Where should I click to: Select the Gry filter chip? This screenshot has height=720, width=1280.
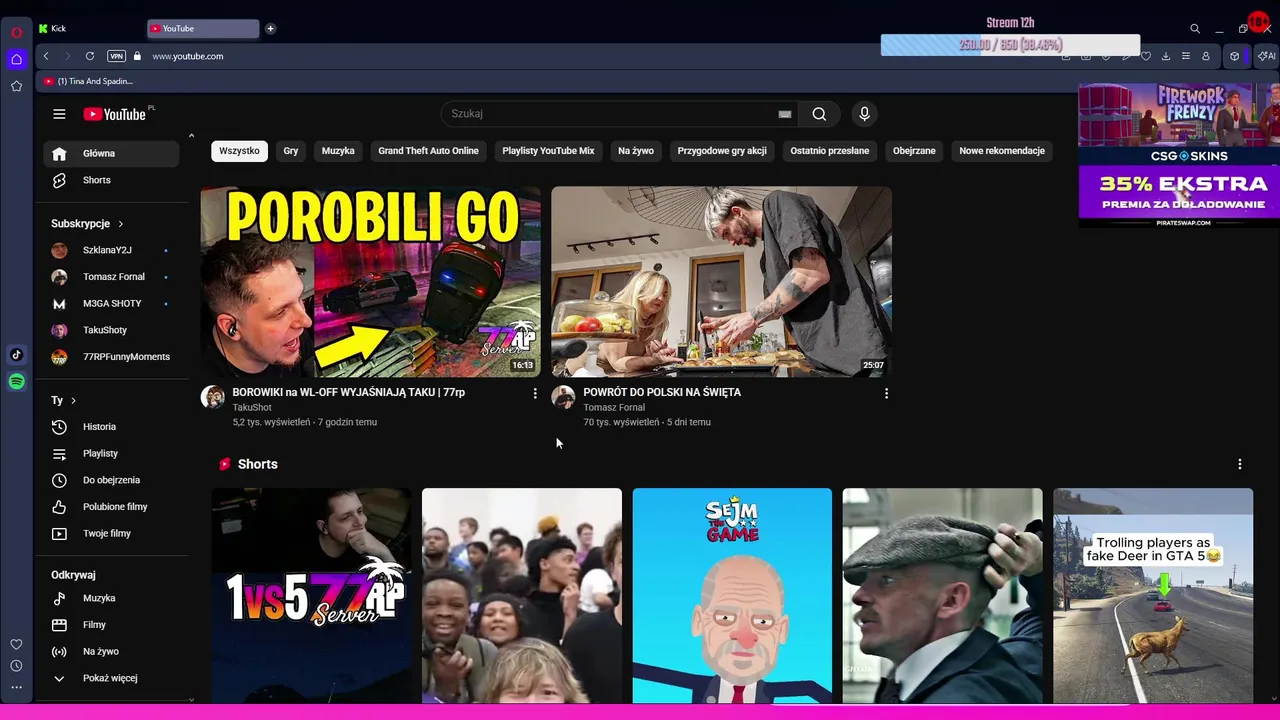pyautogui.click(x=291, y=151)
